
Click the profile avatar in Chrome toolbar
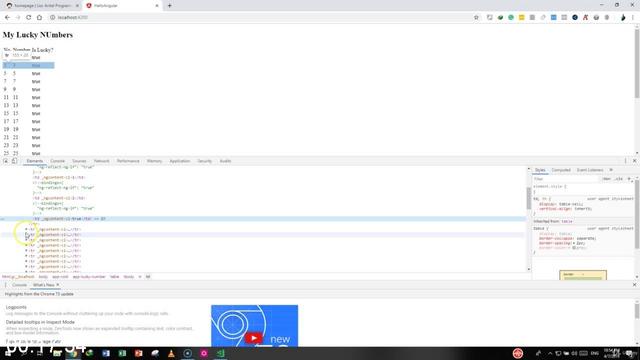coord(623,18)
